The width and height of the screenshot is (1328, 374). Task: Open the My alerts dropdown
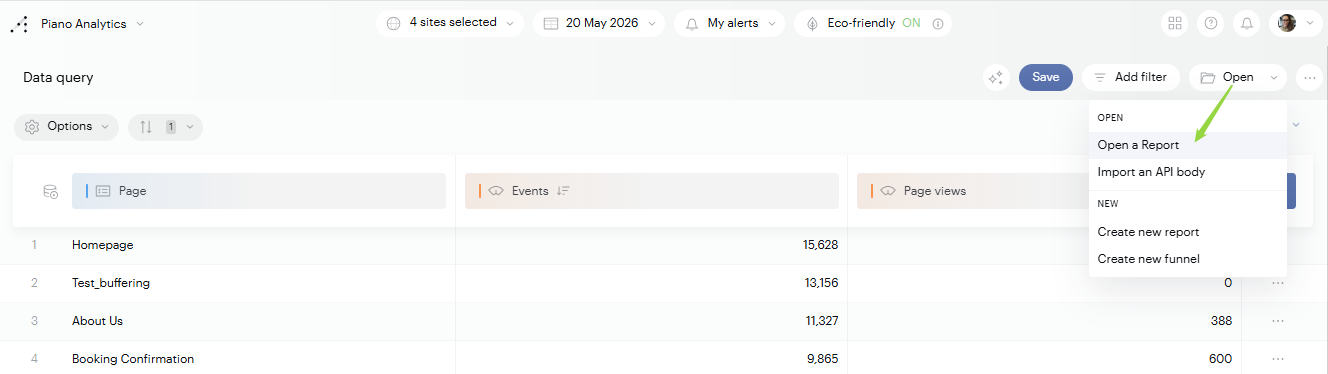coord(729,23)
